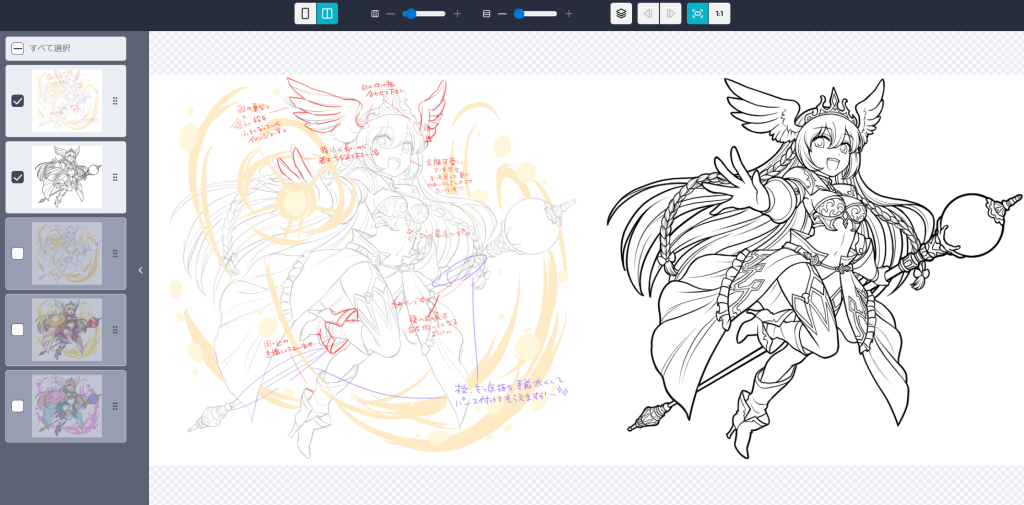The height and width of the screenshot is (505, 1024).
Task: Select the red-and-yellow colored illustration thumbnail
Action: coord(66,329)
